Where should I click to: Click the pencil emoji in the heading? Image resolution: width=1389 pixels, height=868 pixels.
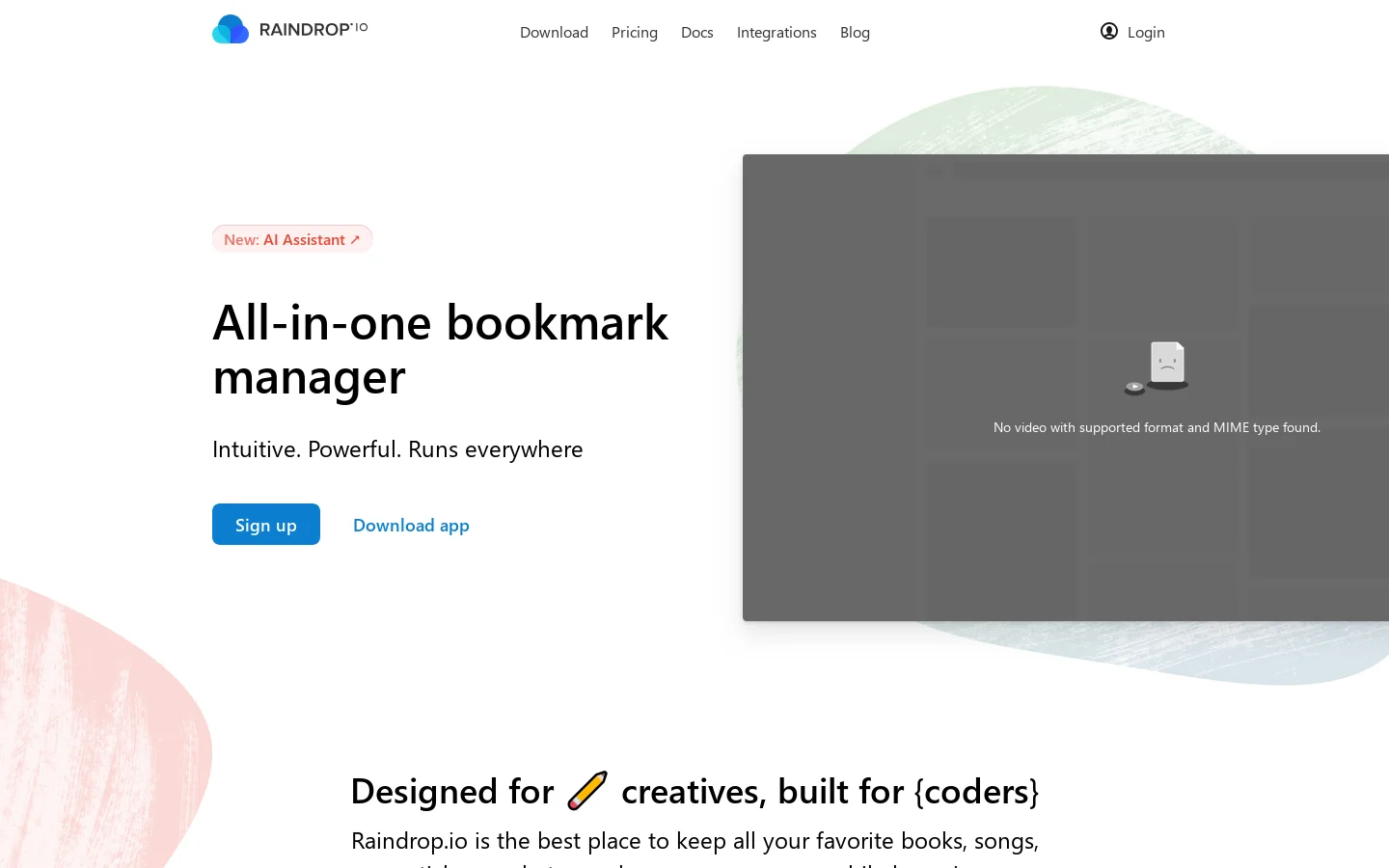point(587,791)
